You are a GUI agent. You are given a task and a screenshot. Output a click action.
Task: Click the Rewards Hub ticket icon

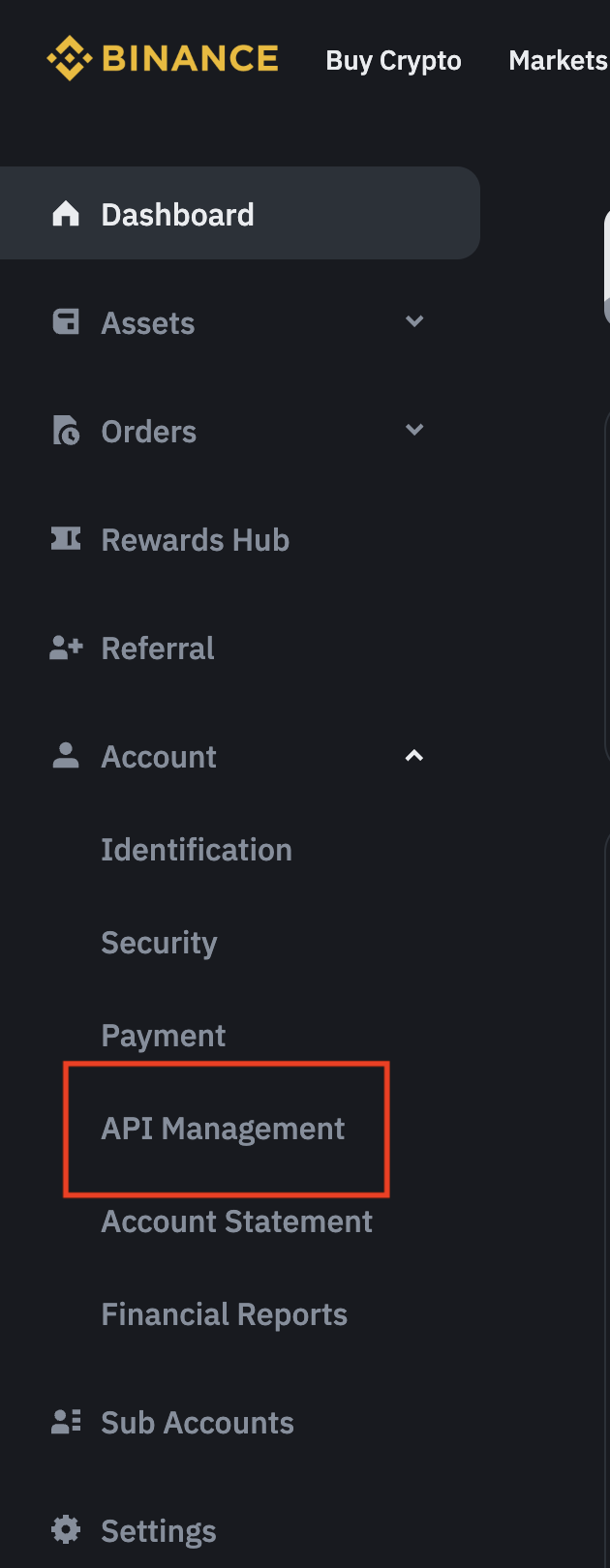click(66, 539)
